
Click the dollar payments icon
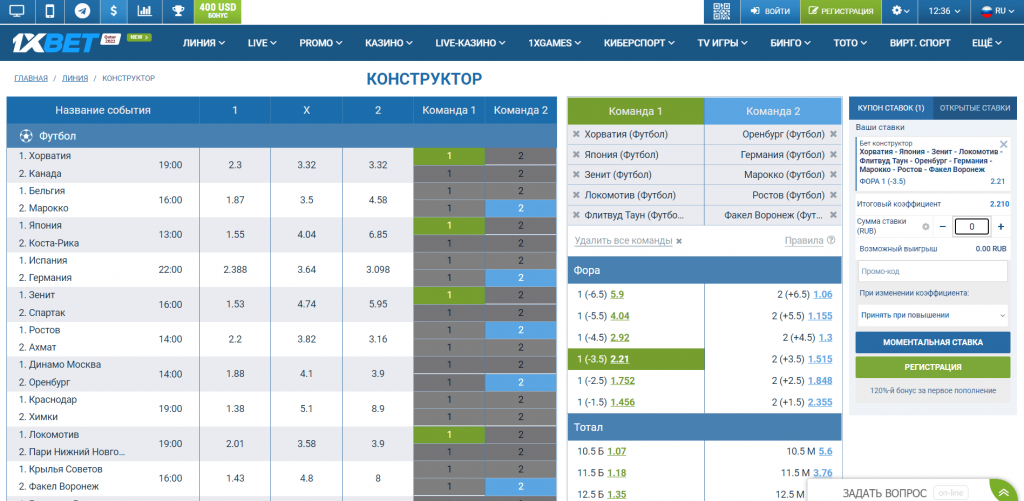point(114,11)
